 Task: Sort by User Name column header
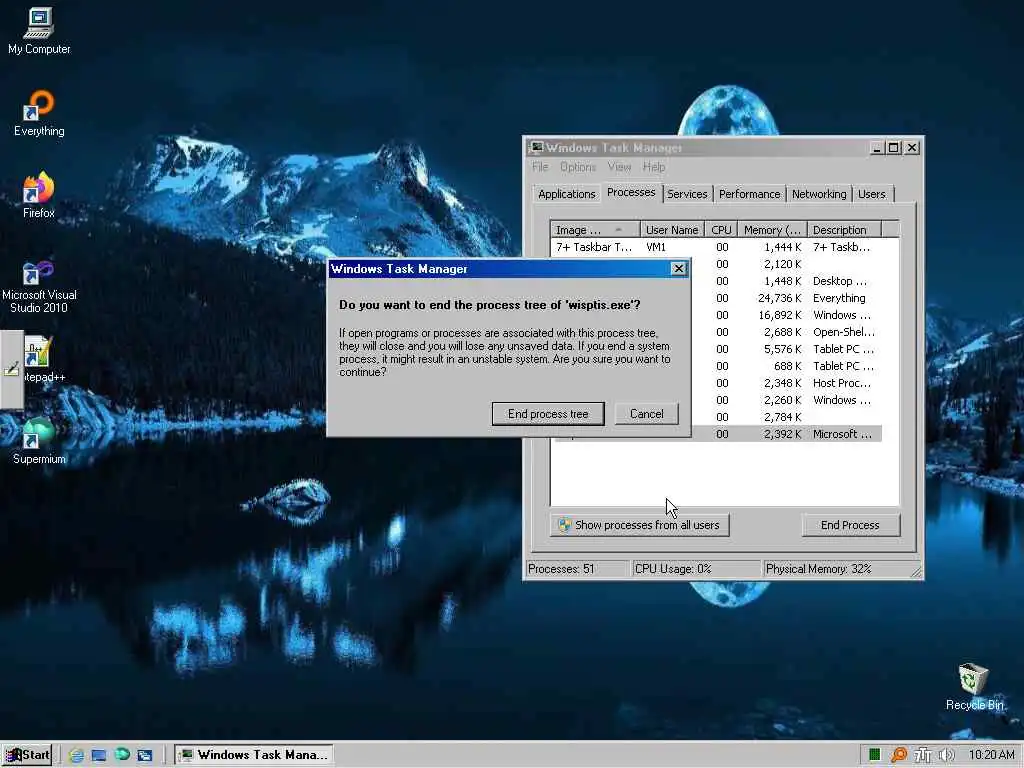pos(672,230)
